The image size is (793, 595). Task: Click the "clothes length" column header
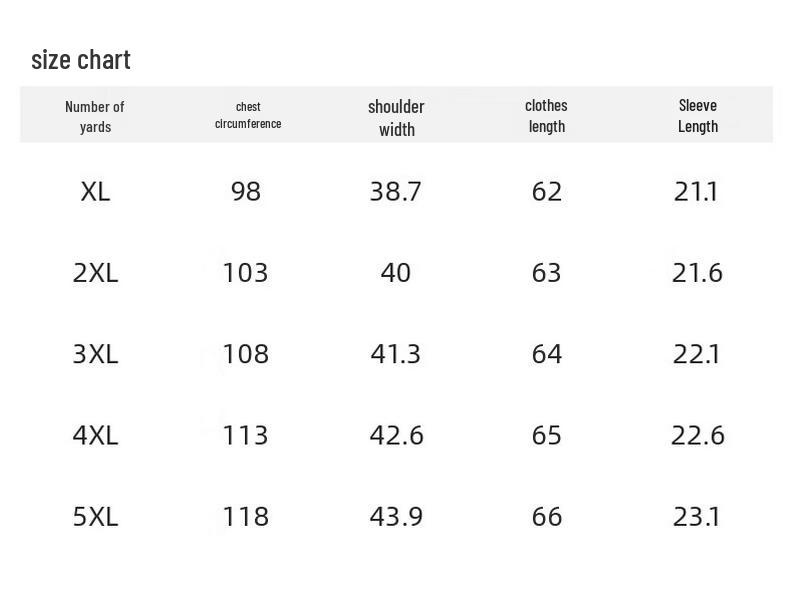click(546, 115)
